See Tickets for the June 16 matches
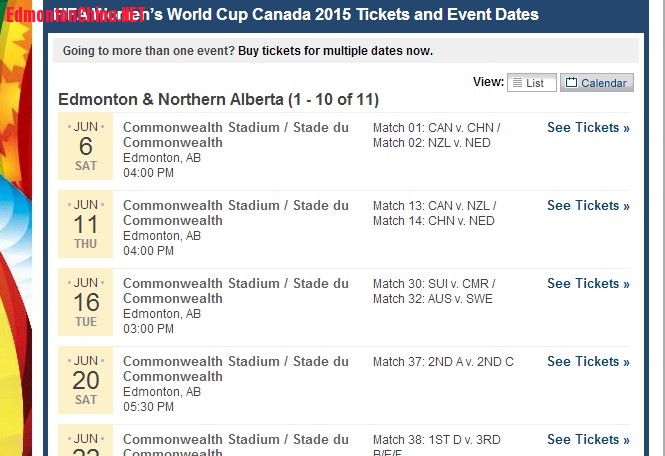 (x=588, y=284)
